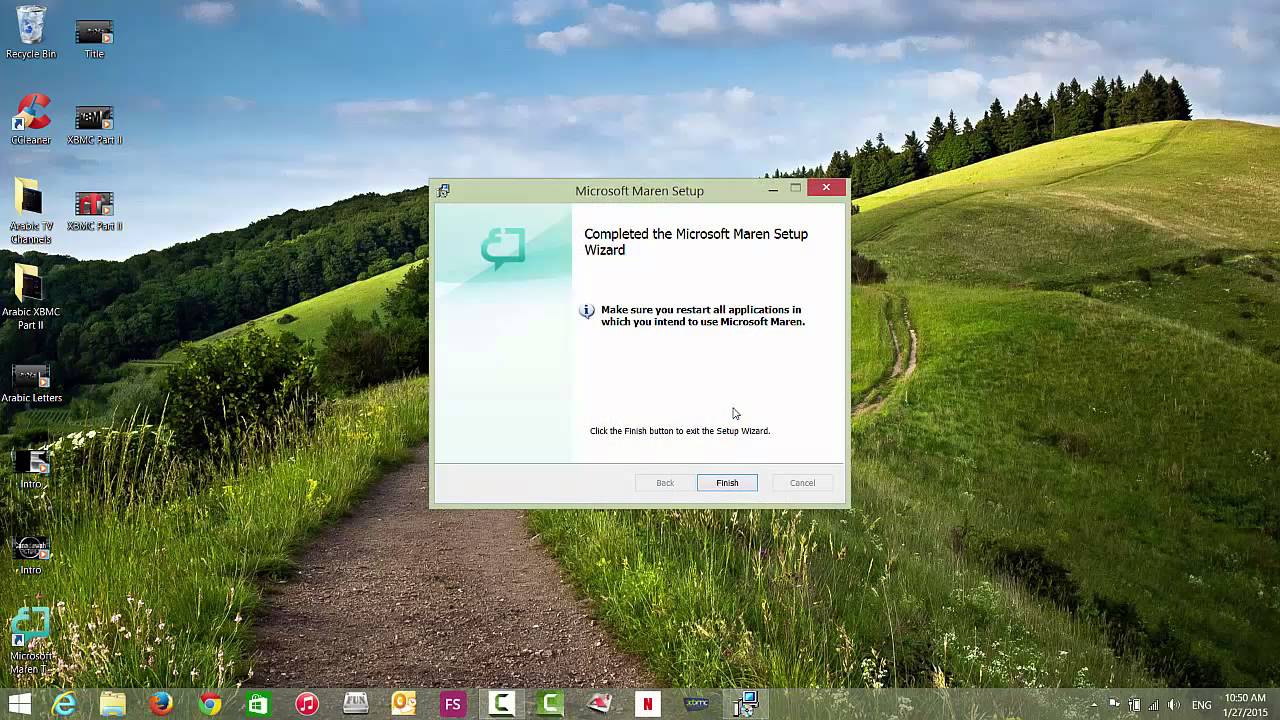
Task: Launch Google Chrome from the taskbar
Action: click(x=210, y=704)
